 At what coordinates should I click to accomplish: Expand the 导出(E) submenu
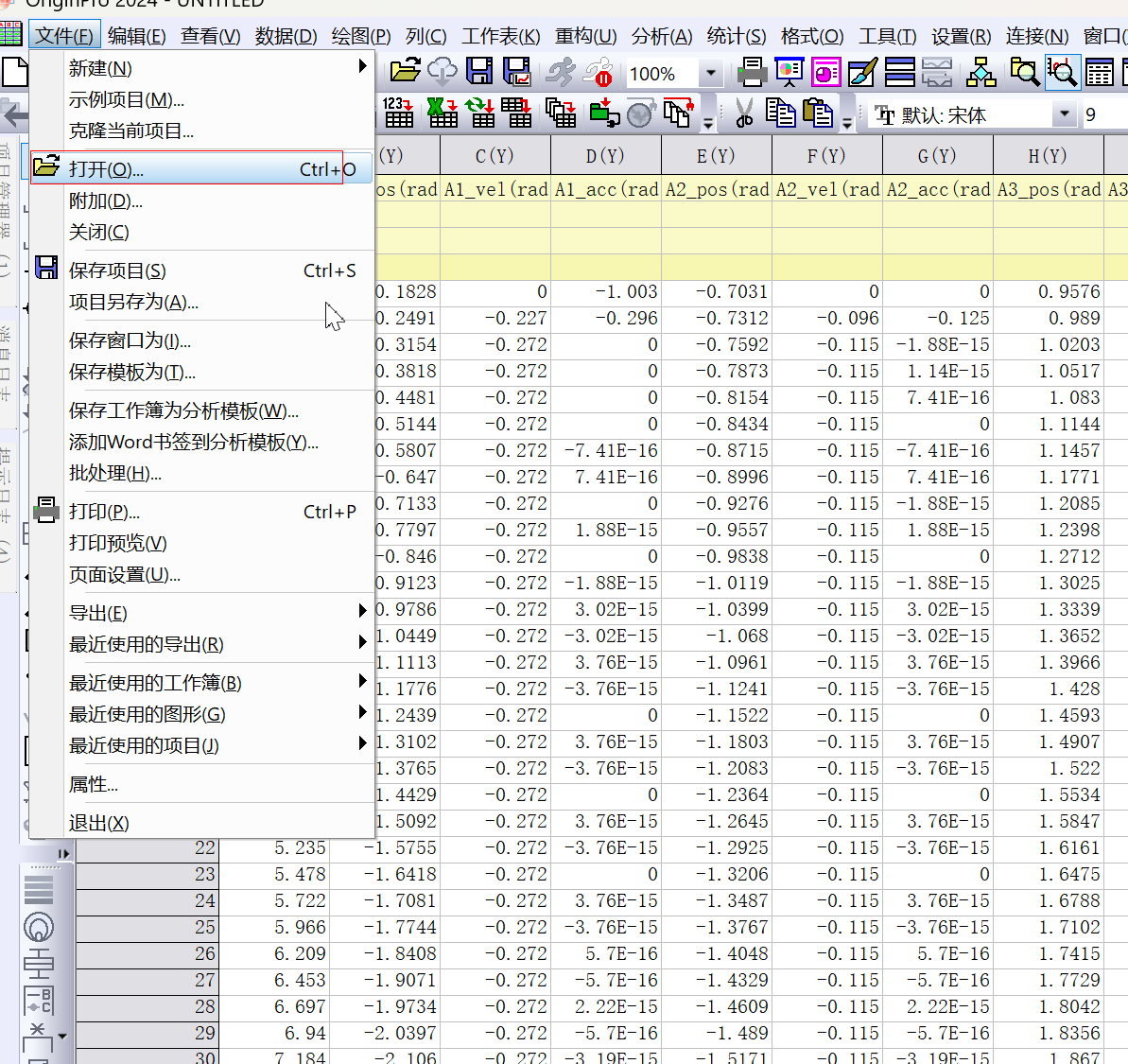(202, 612)
